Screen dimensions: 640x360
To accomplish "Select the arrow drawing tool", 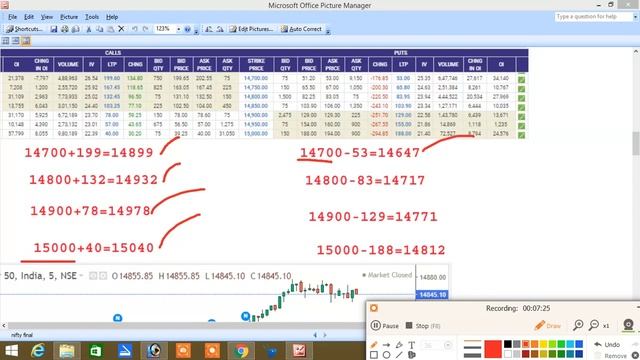I will tap(386, 345).
